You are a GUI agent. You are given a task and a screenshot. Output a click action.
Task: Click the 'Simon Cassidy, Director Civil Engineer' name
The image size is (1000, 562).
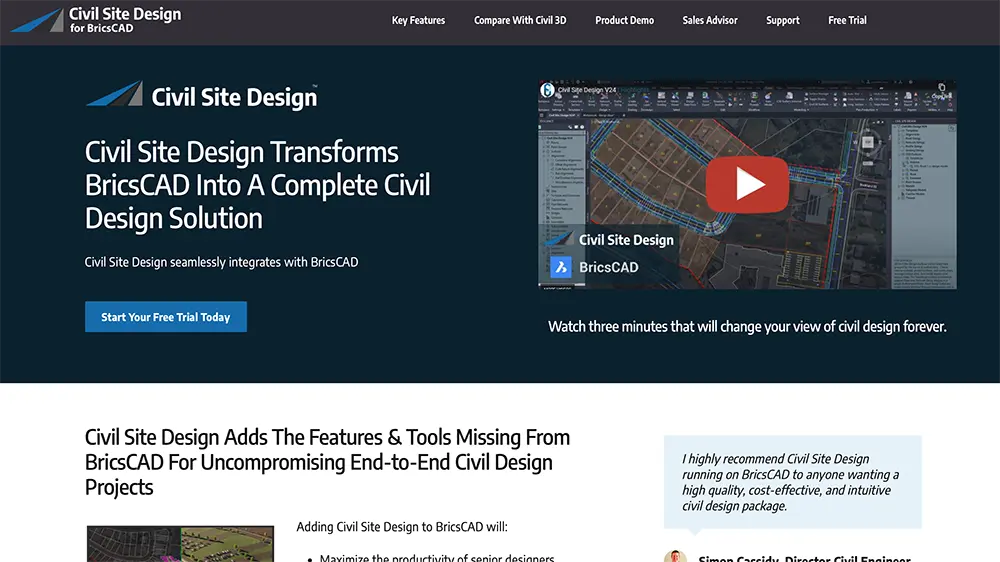(804, 558)
